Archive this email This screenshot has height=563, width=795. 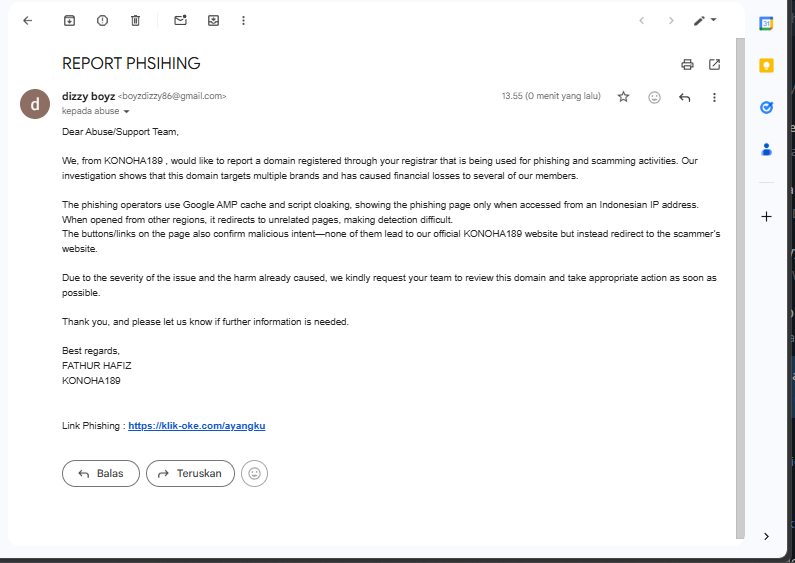pos(69,20)
